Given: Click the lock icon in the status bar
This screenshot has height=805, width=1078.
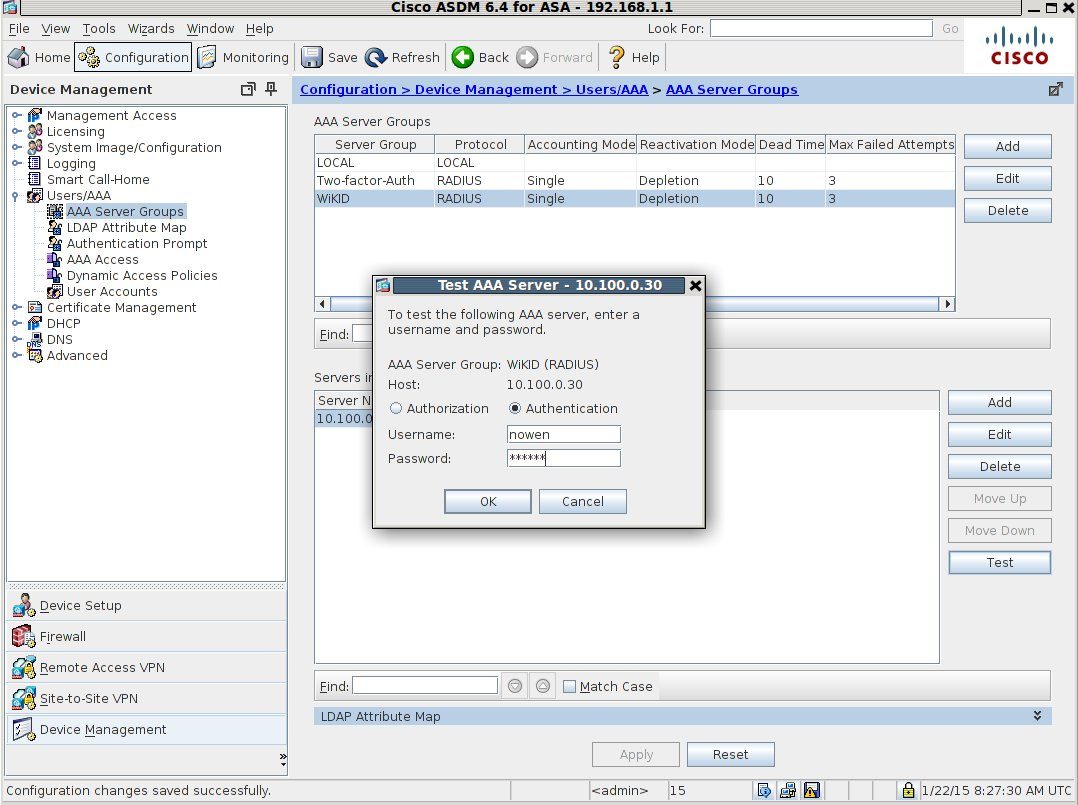Looking at the screenshot, I should [x=908, y=790].
